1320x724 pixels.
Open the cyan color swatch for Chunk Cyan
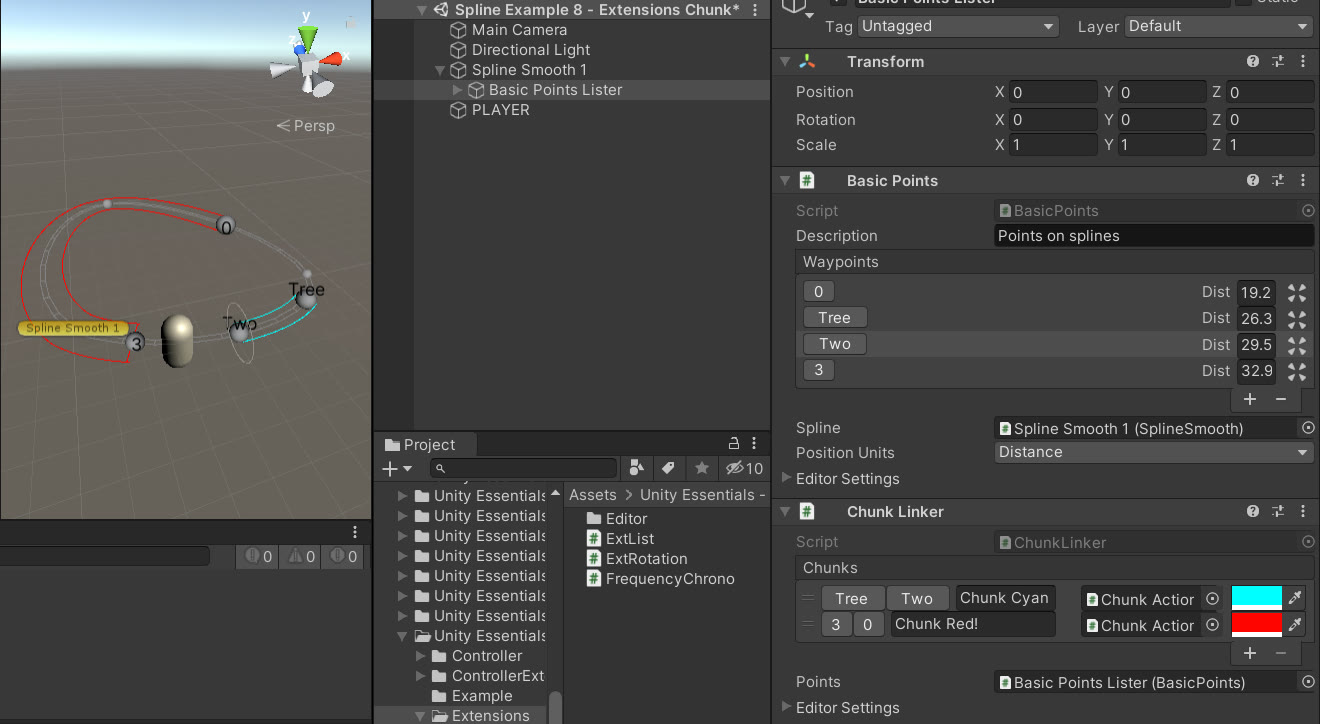point(1256,598)
